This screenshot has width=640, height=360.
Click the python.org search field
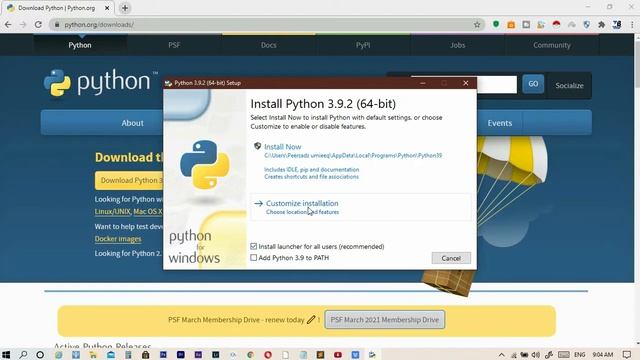pyautogui.click(x=497, y=84)
